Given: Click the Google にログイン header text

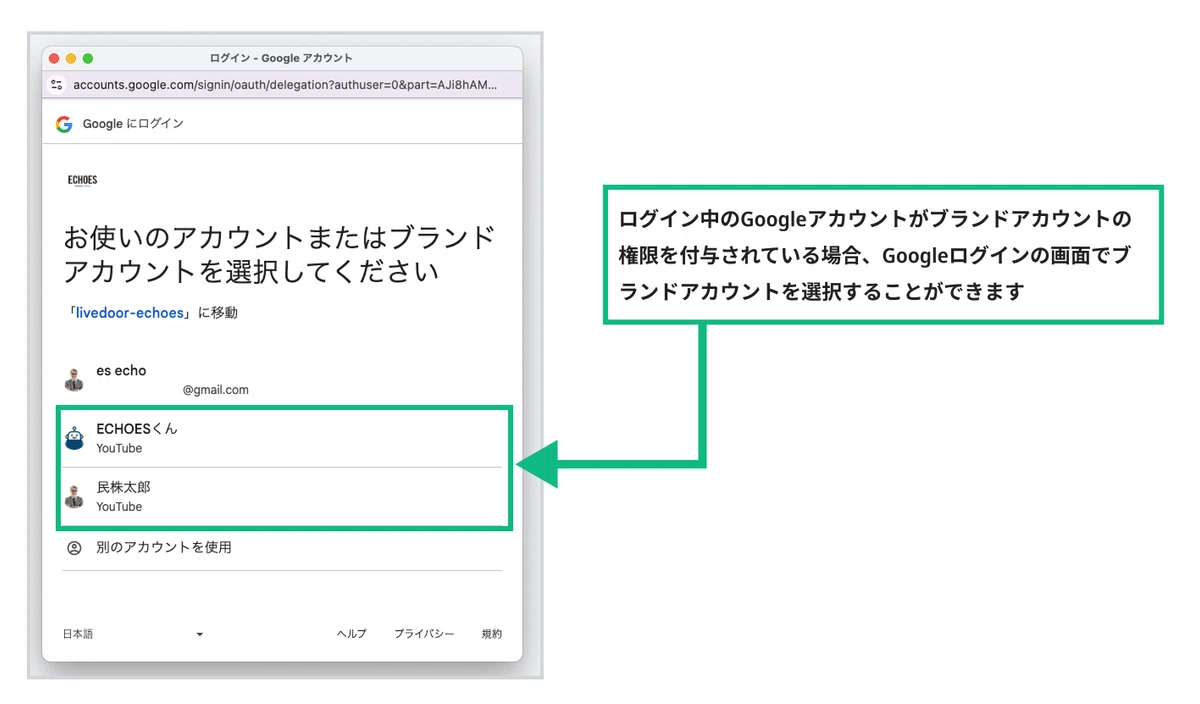Looking at the screenshot, I should [133, 124].
